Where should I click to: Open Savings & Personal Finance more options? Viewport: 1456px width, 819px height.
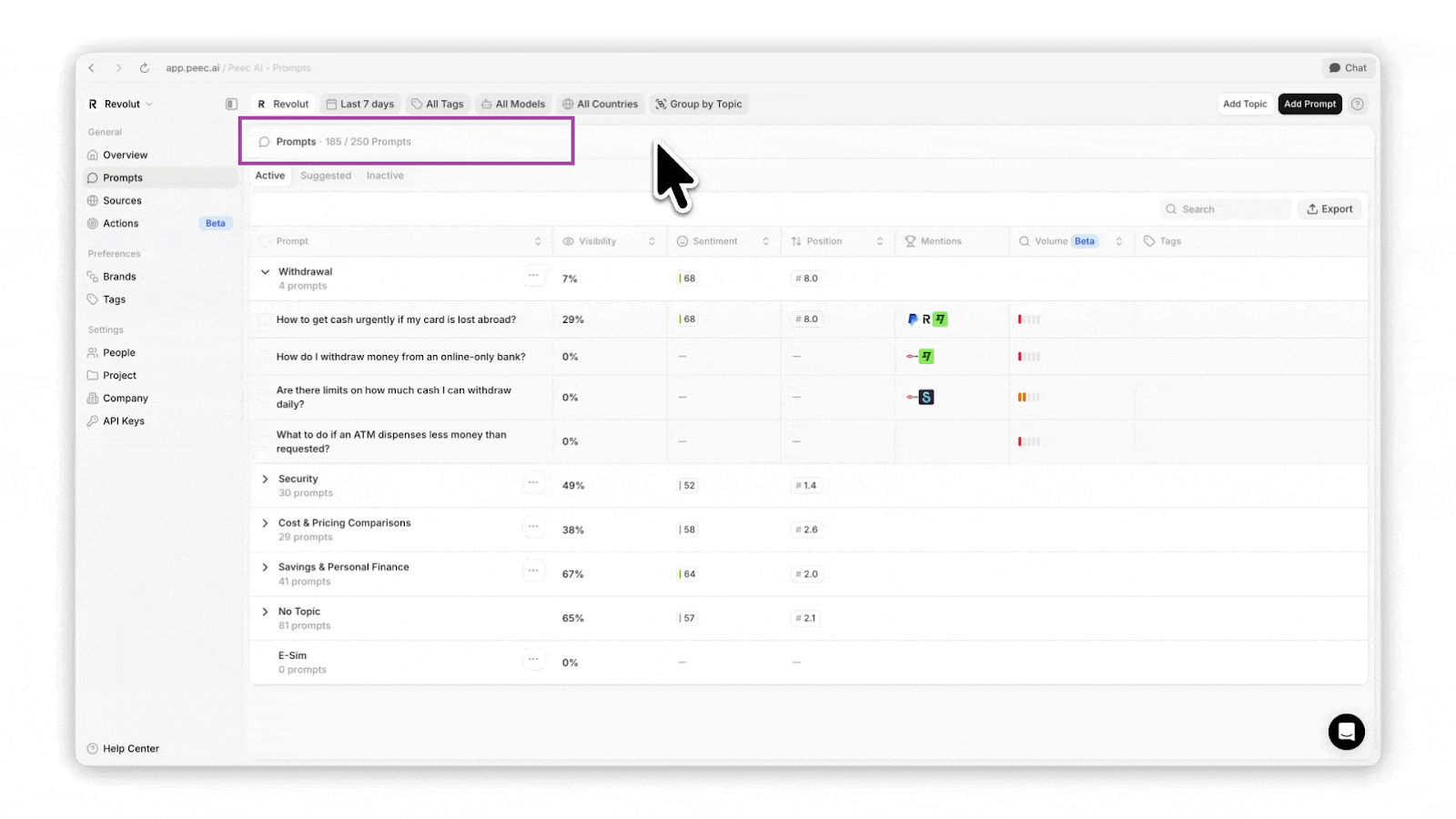[x=533, y=571]
